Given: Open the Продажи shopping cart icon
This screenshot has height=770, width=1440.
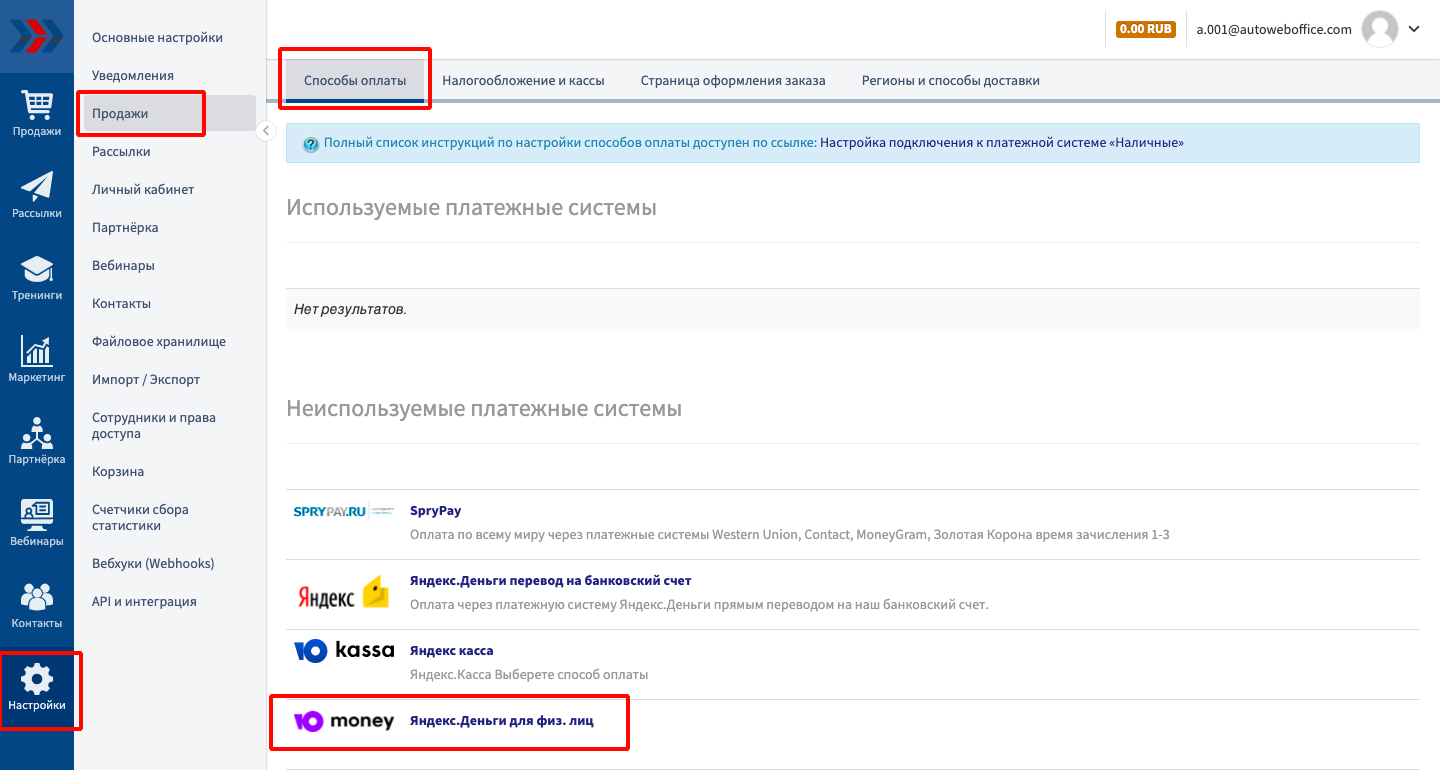Looking at the screenshot, I should point(37,104).
